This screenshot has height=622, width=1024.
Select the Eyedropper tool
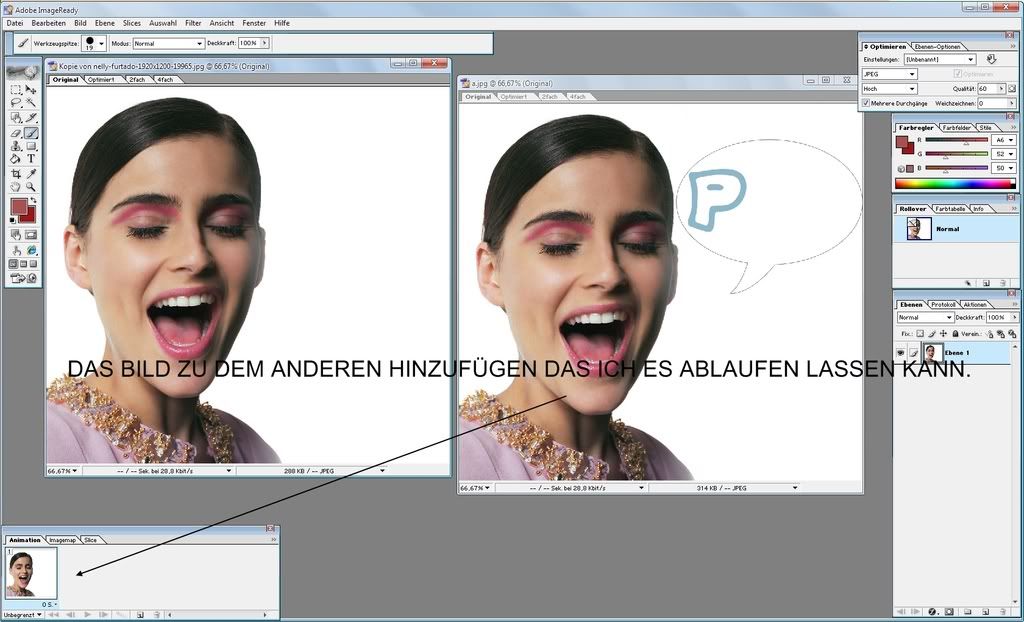pyautogui.click(x=31, y=173)
